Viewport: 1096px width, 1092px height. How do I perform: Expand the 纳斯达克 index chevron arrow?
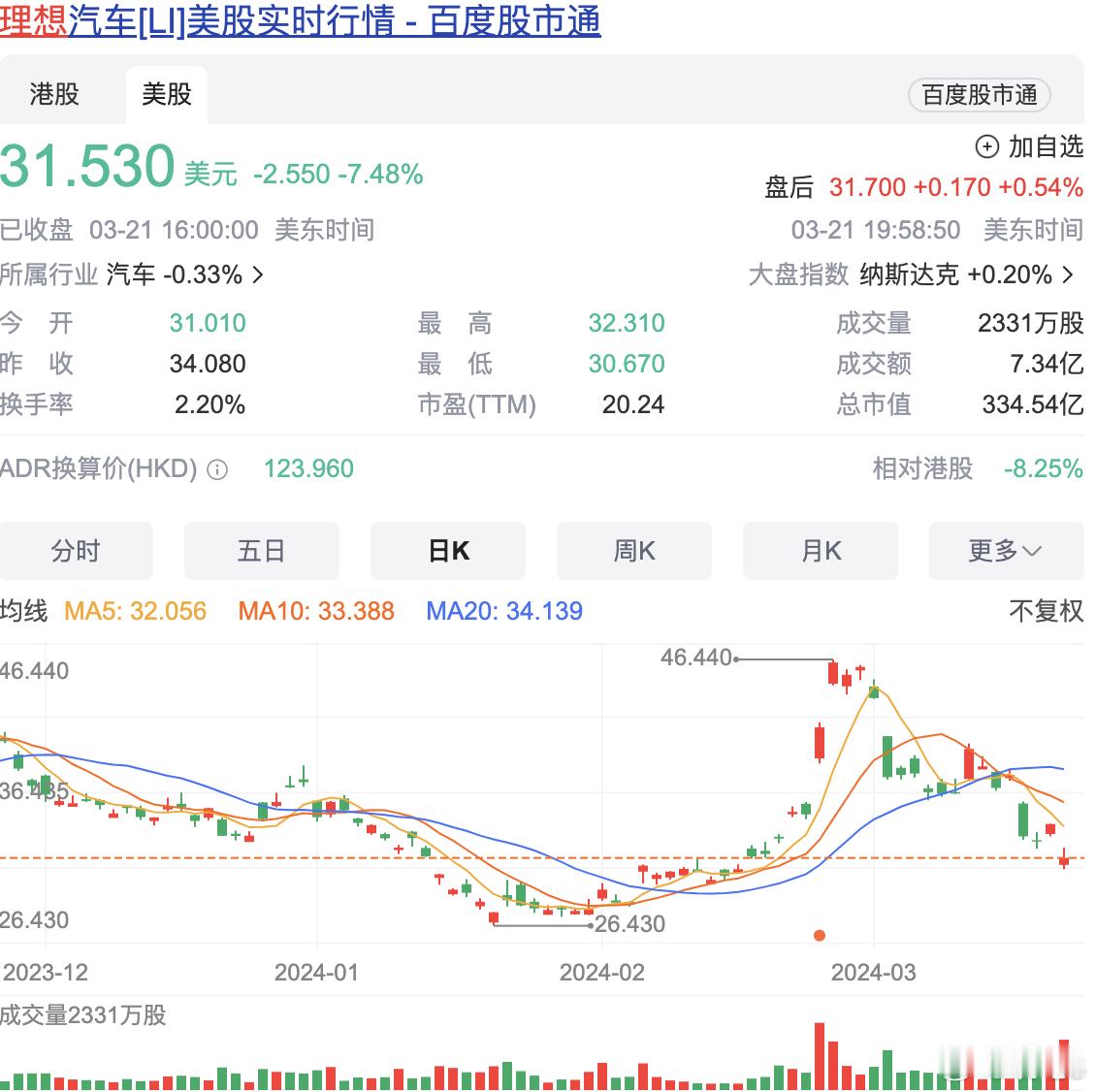1067,274
